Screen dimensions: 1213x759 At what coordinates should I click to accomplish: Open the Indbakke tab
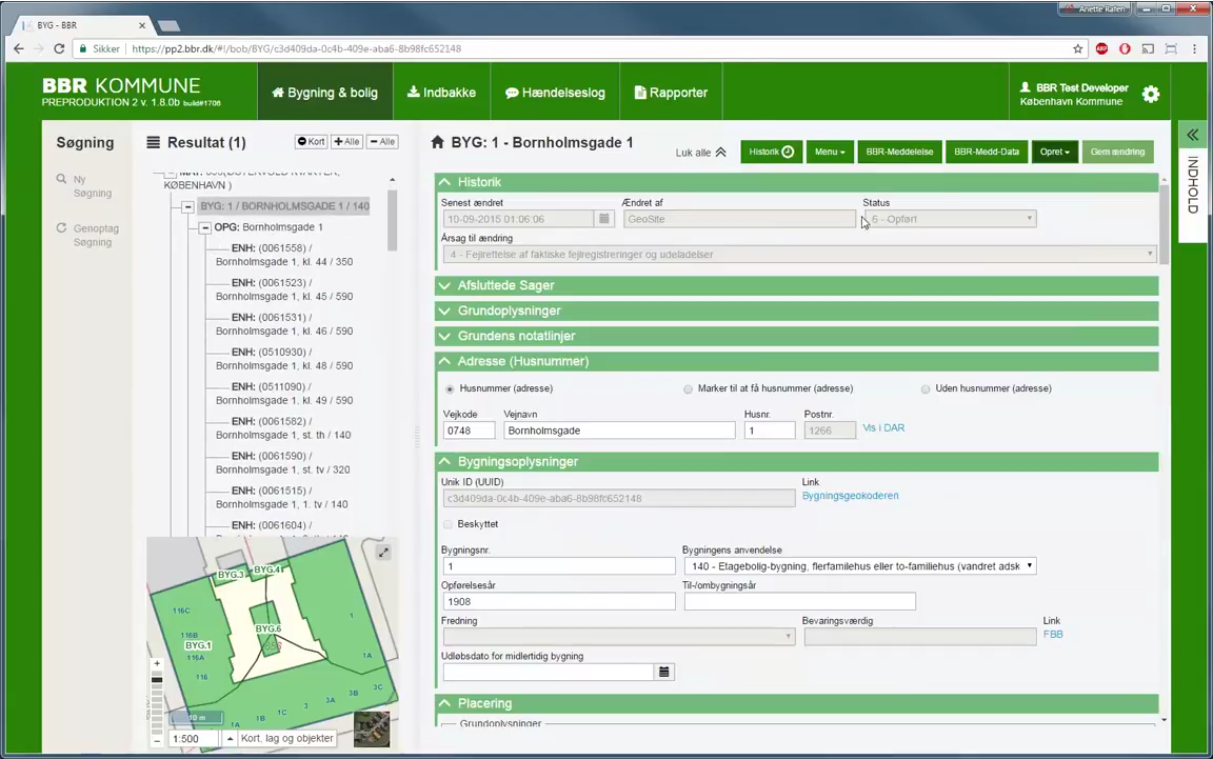tap(441, 92)
